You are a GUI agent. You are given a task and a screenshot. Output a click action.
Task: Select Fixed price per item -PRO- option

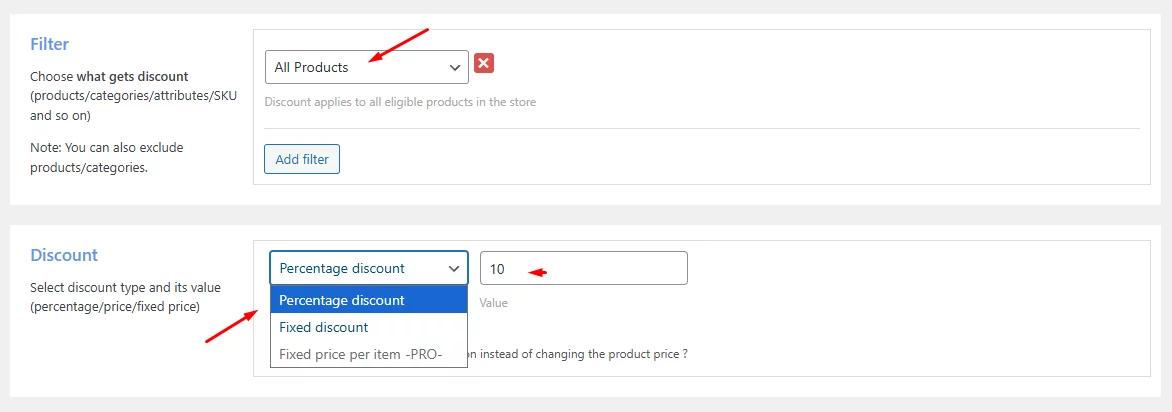tap(369, 354)
